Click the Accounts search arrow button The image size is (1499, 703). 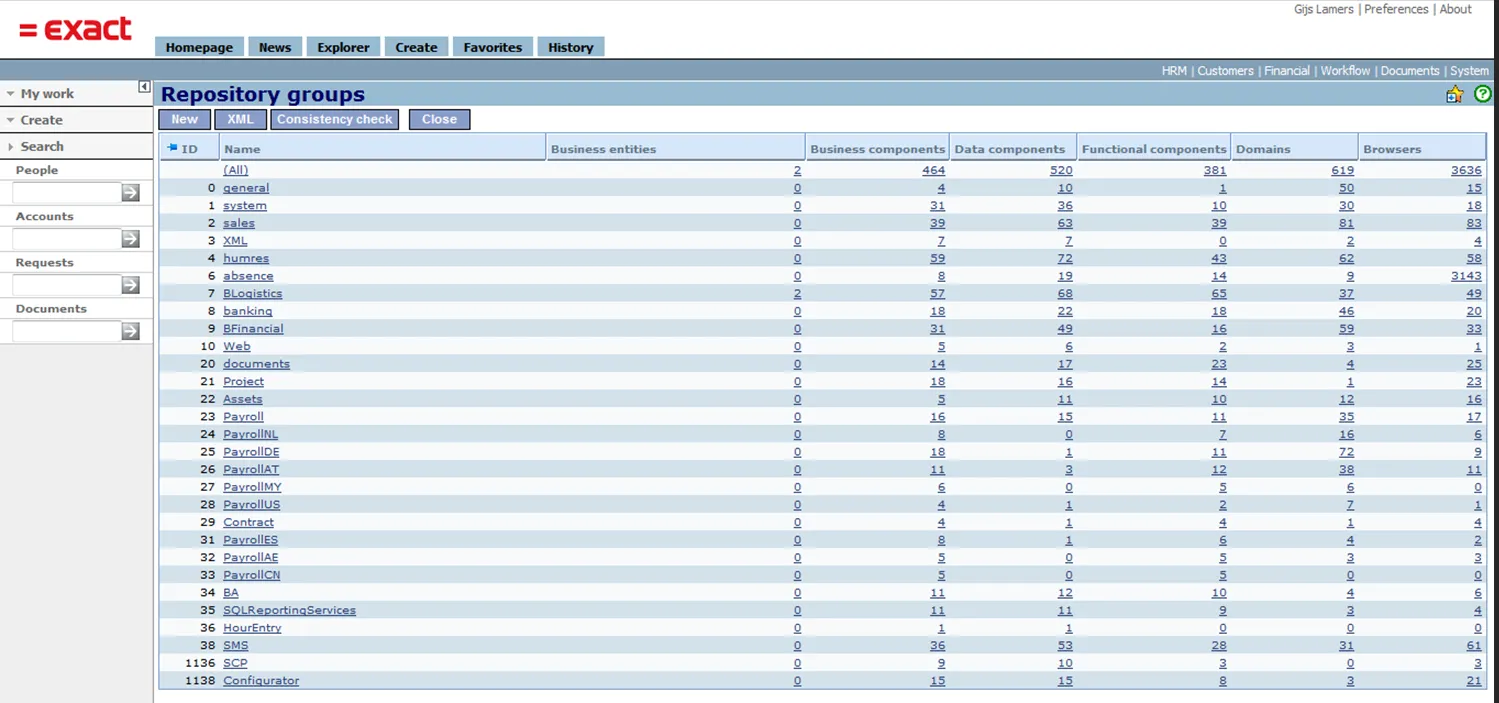(130, 239)
